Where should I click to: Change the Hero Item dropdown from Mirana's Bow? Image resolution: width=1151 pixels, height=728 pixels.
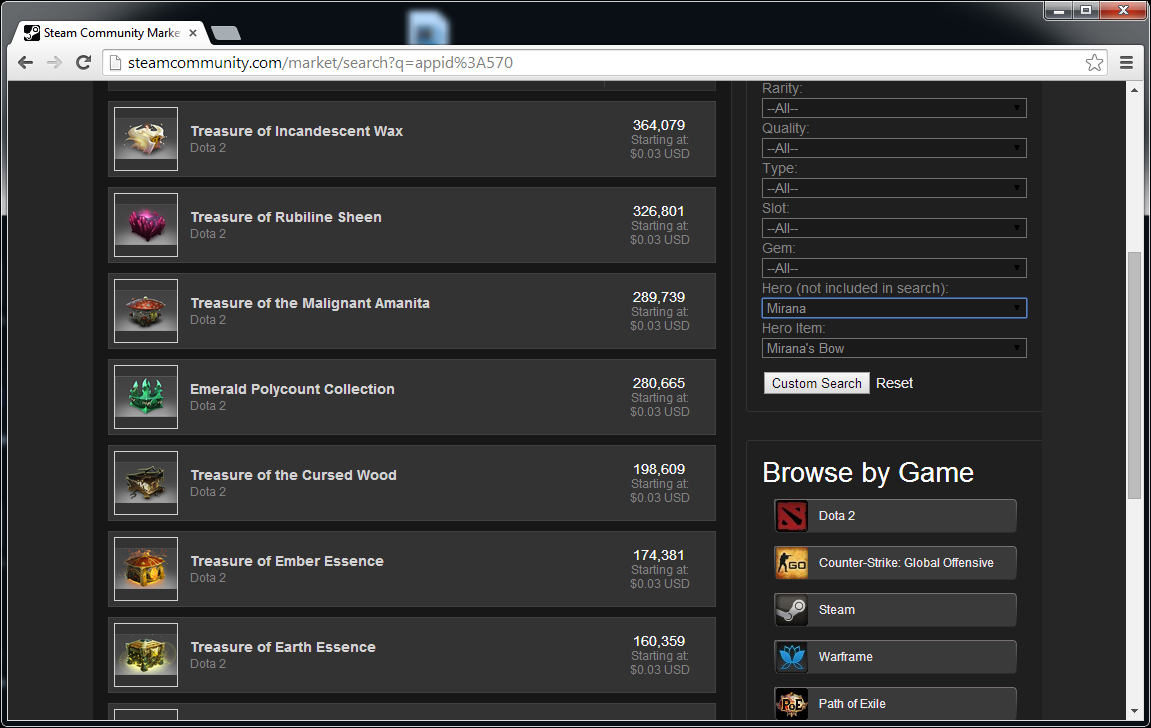894,348
